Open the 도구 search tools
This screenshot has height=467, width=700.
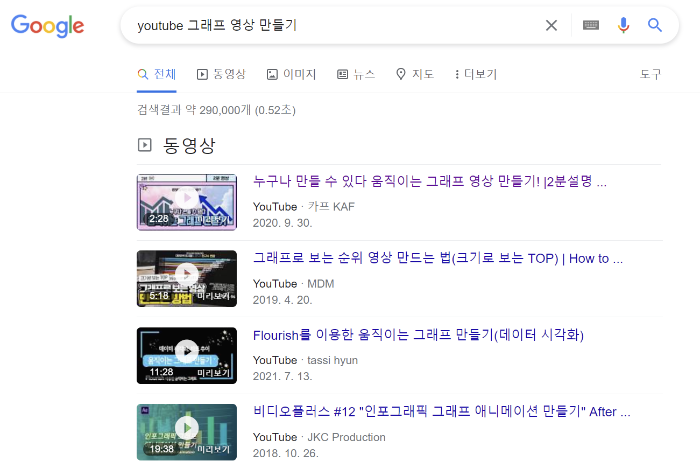[650, 74]
